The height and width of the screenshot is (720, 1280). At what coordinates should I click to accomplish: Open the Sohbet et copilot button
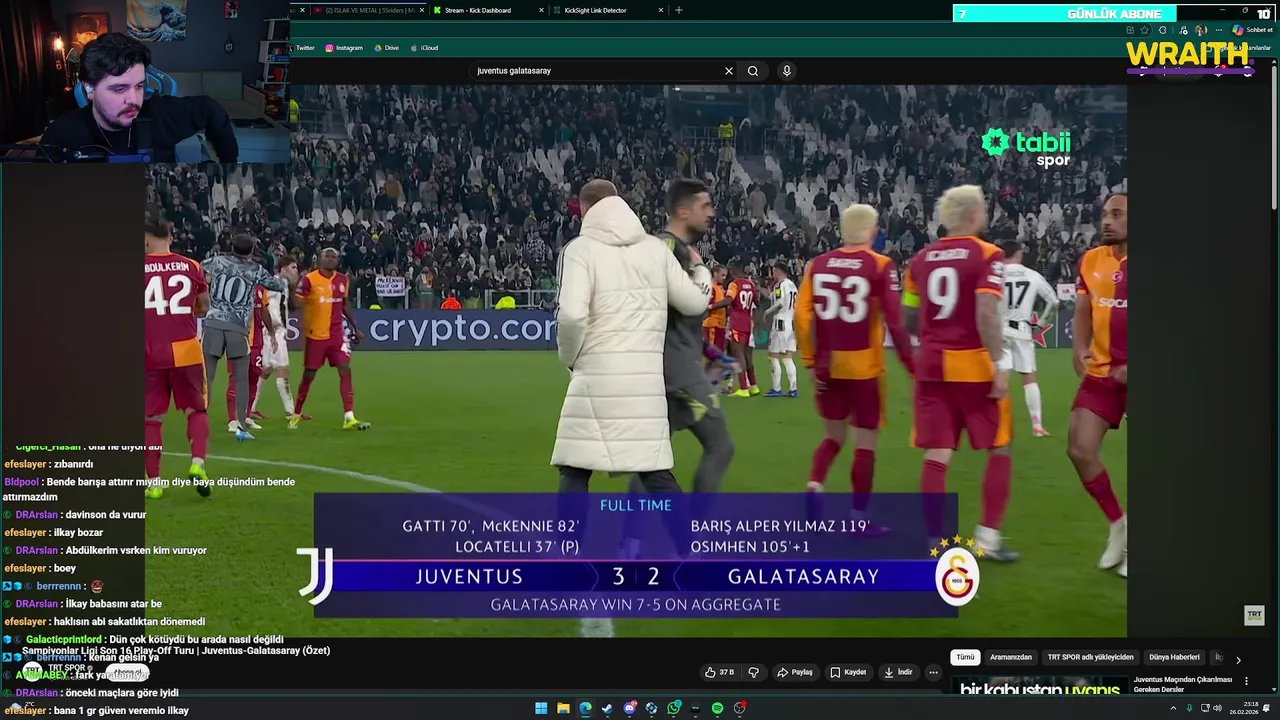(x=1251, y=30)
